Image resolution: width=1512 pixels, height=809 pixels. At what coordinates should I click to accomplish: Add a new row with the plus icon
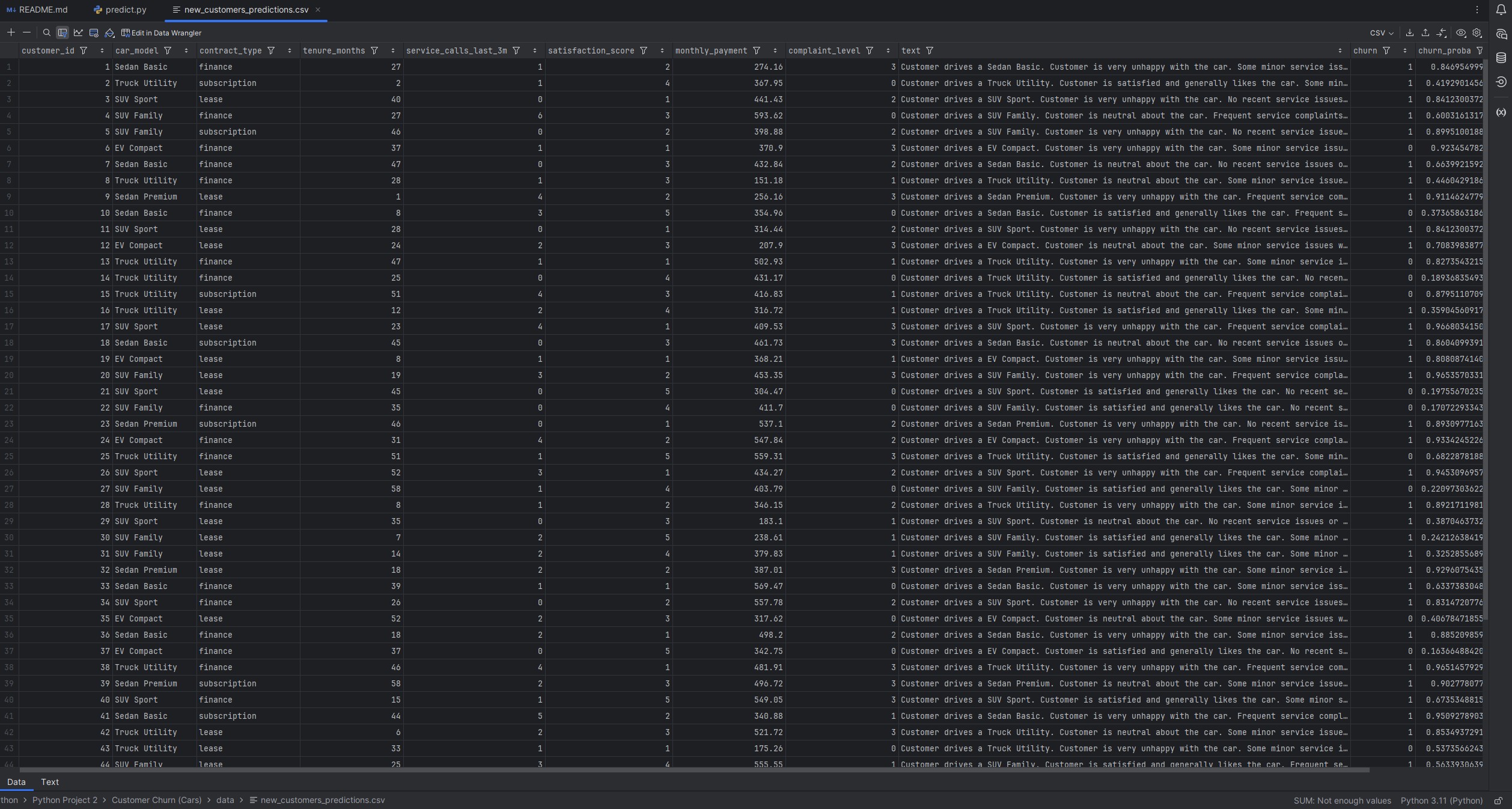[x=11, y=32]
